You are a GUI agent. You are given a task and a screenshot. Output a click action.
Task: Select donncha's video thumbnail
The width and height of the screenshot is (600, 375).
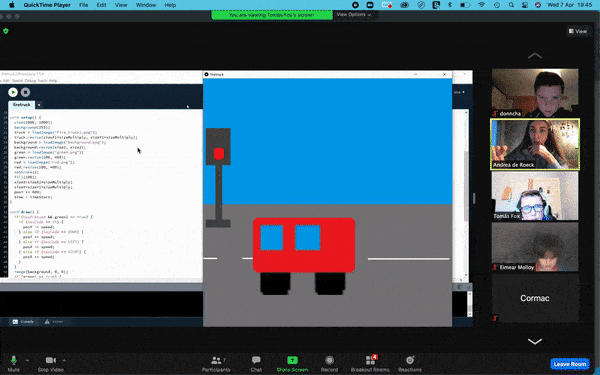[535, 93]
